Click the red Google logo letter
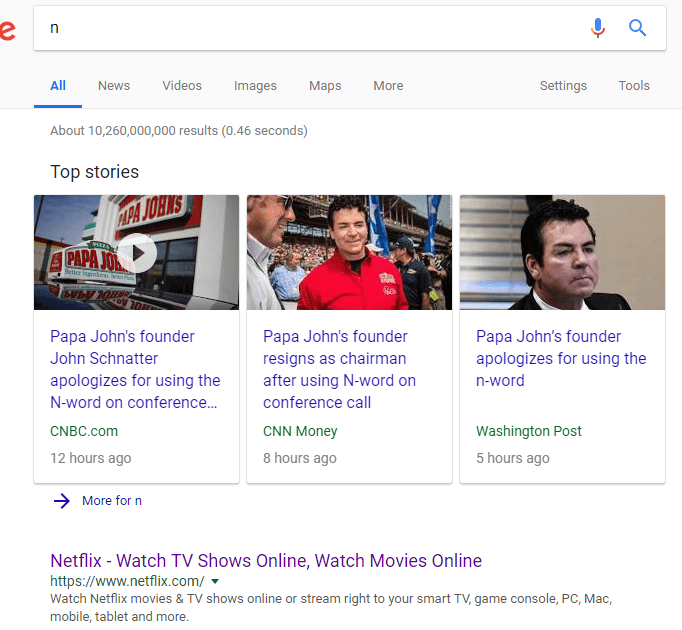 coord(7,30)
